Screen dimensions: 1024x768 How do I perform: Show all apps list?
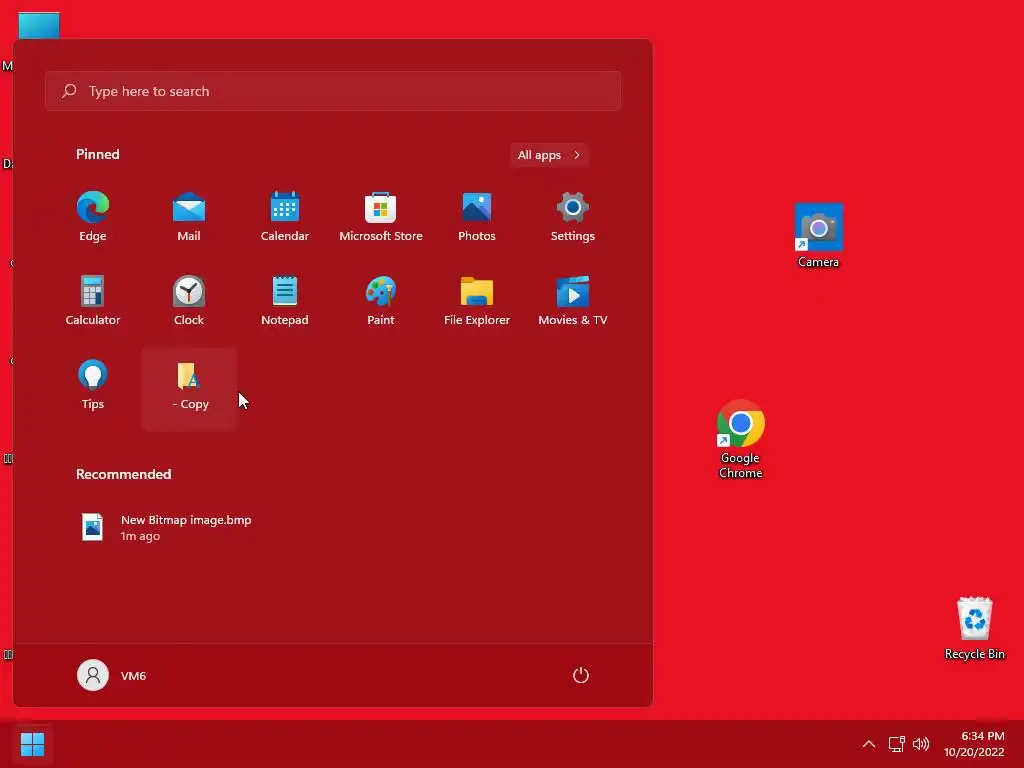coord(549,155)
